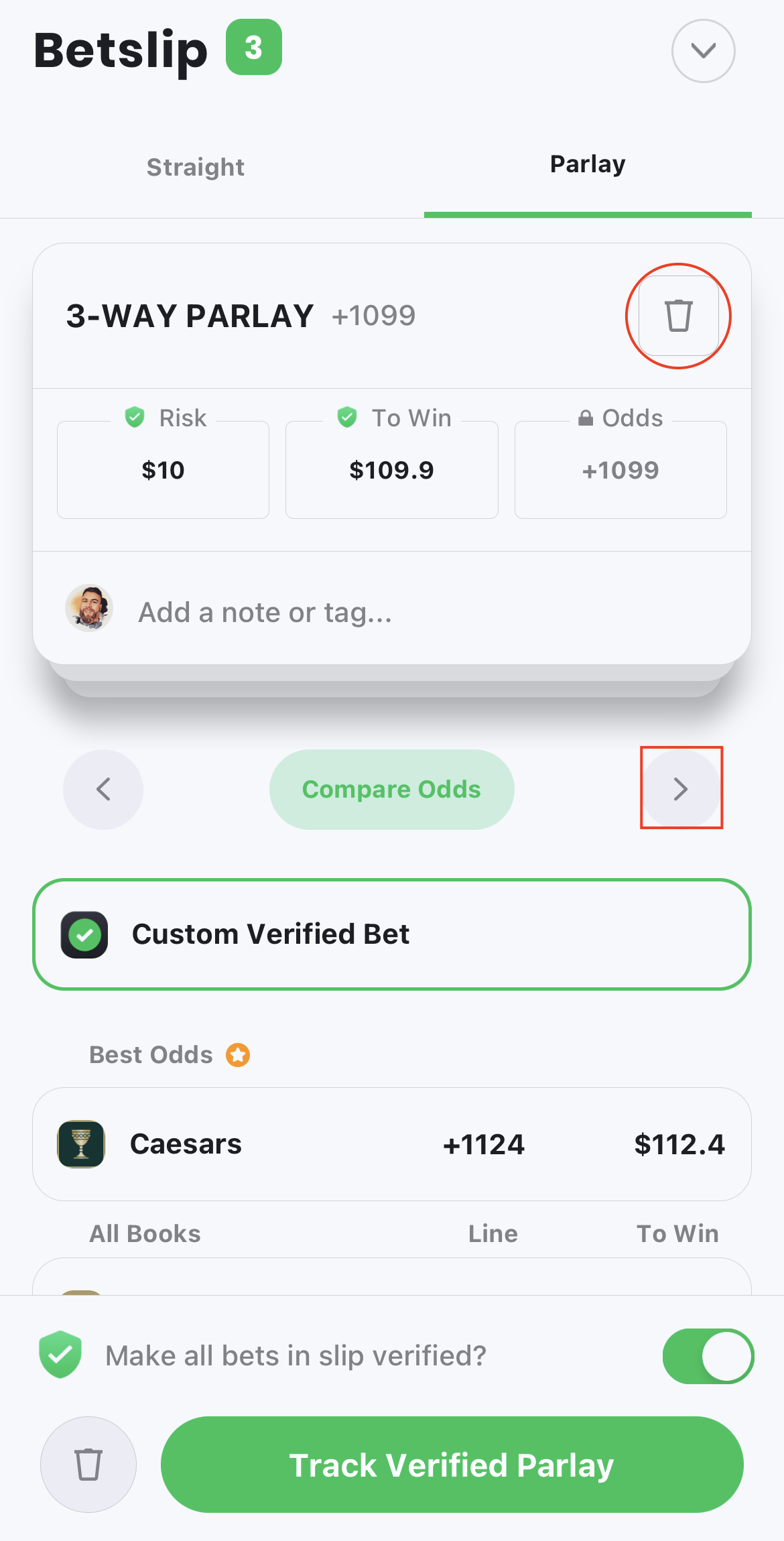
Task: Toggle the Custom Verified Bet checkmark
Action: click(x=84, y=934)
